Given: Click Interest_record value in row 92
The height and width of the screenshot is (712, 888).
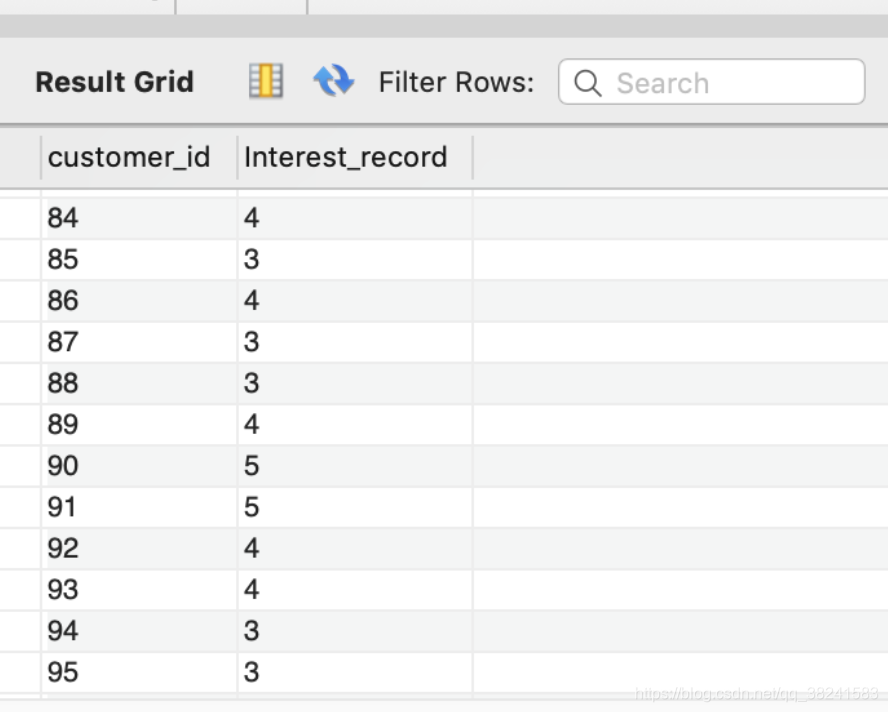Looking at the screenshot, I should [355, 549].
